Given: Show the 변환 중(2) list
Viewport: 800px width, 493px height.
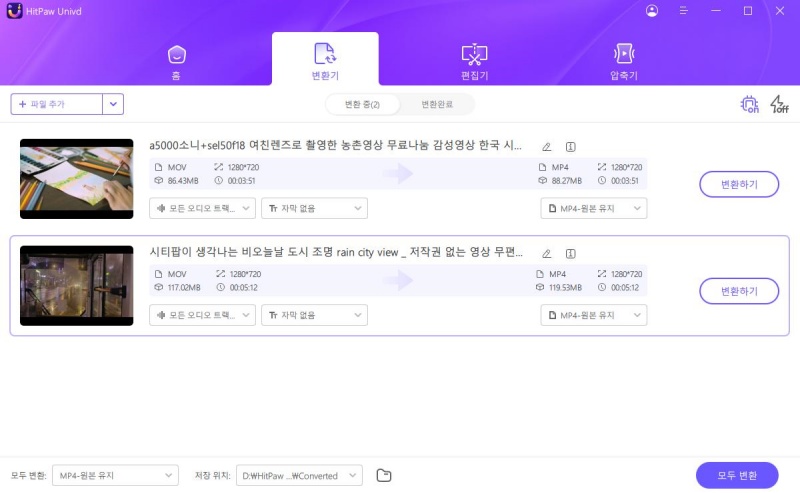Looking at the screenshot, I should point(362,104).
